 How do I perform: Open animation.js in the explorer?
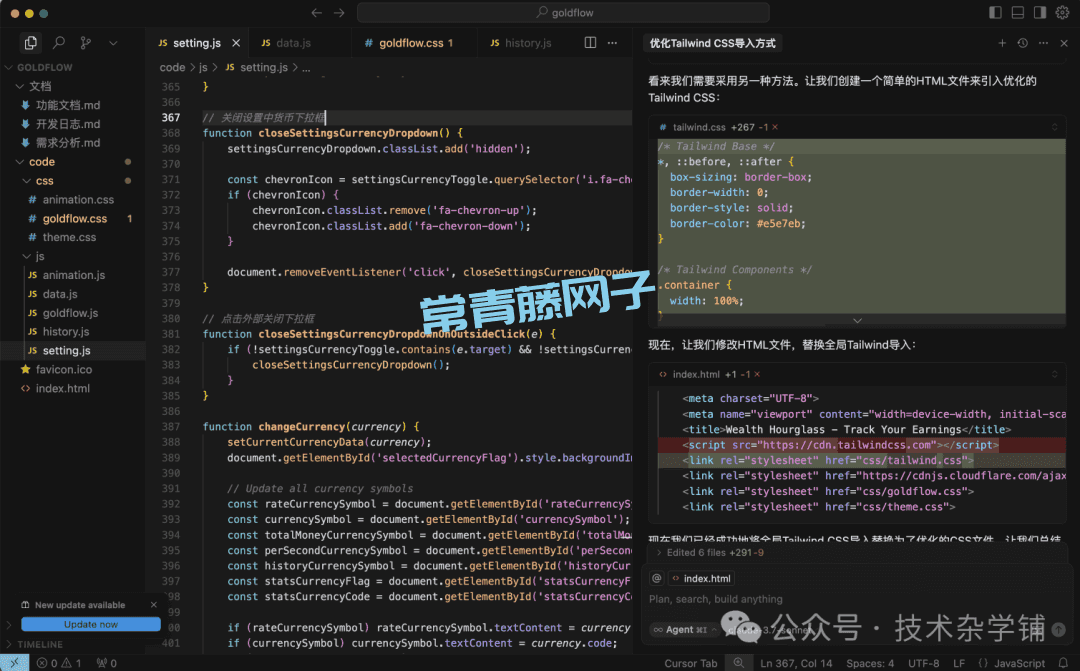coord(73,275)
